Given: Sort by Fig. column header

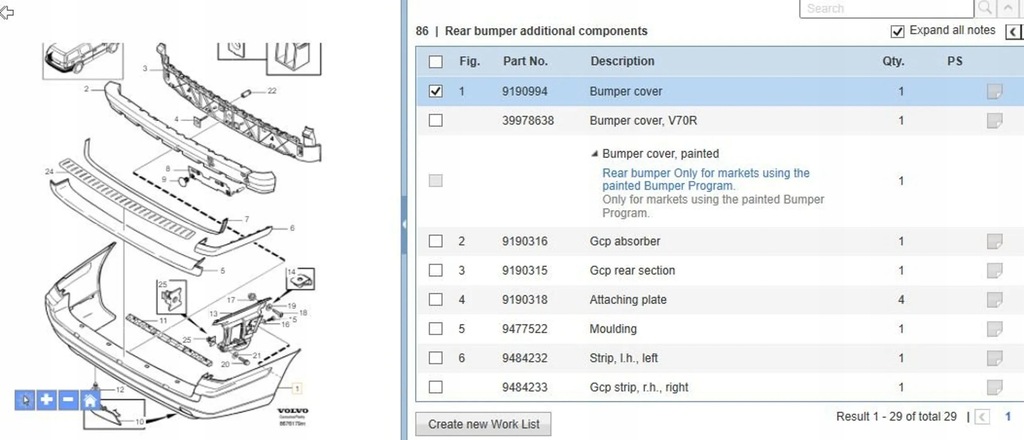Looking at the screenshot, I should (x=470, y=61).
